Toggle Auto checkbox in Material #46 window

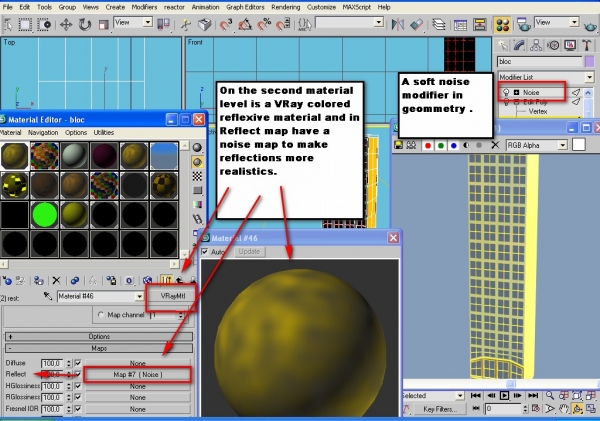205,252
